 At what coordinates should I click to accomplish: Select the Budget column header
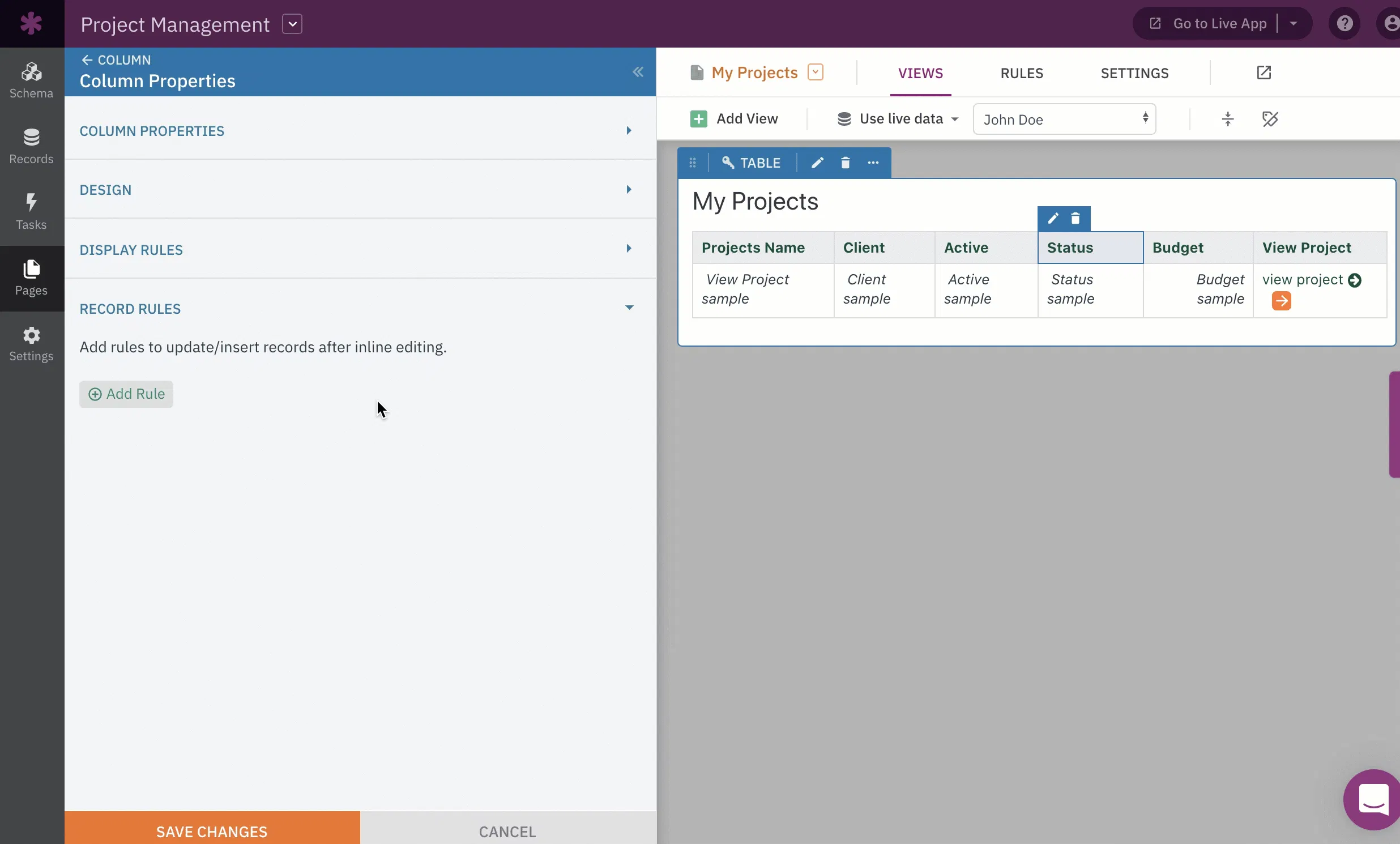(x=1198, y=248)
